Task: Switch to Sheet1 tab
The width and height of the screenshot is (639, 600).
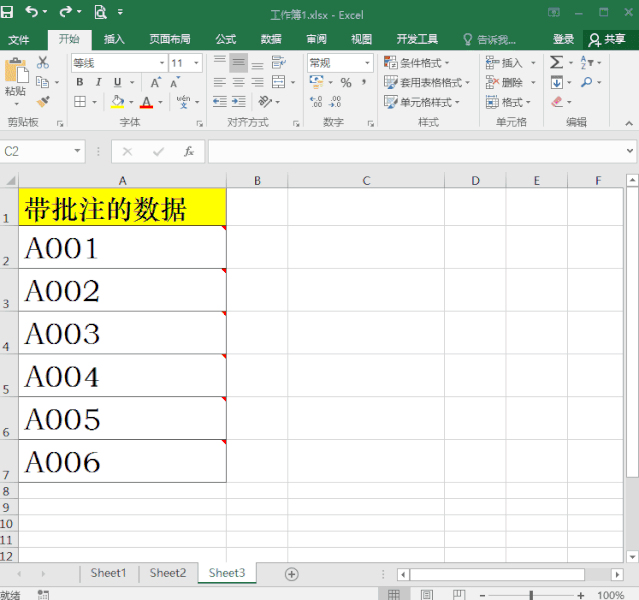Action: pos(108,573)
